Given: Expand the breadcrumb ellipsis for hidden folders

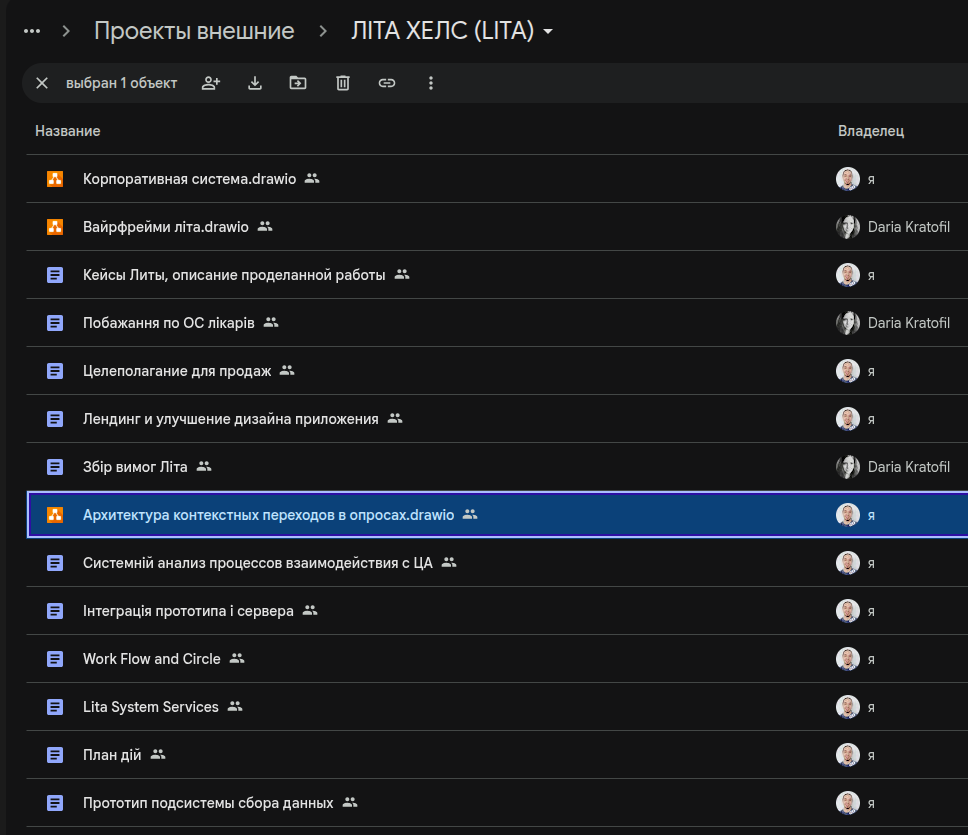Looking at the screenshot, I should click(x=32, y=31).
